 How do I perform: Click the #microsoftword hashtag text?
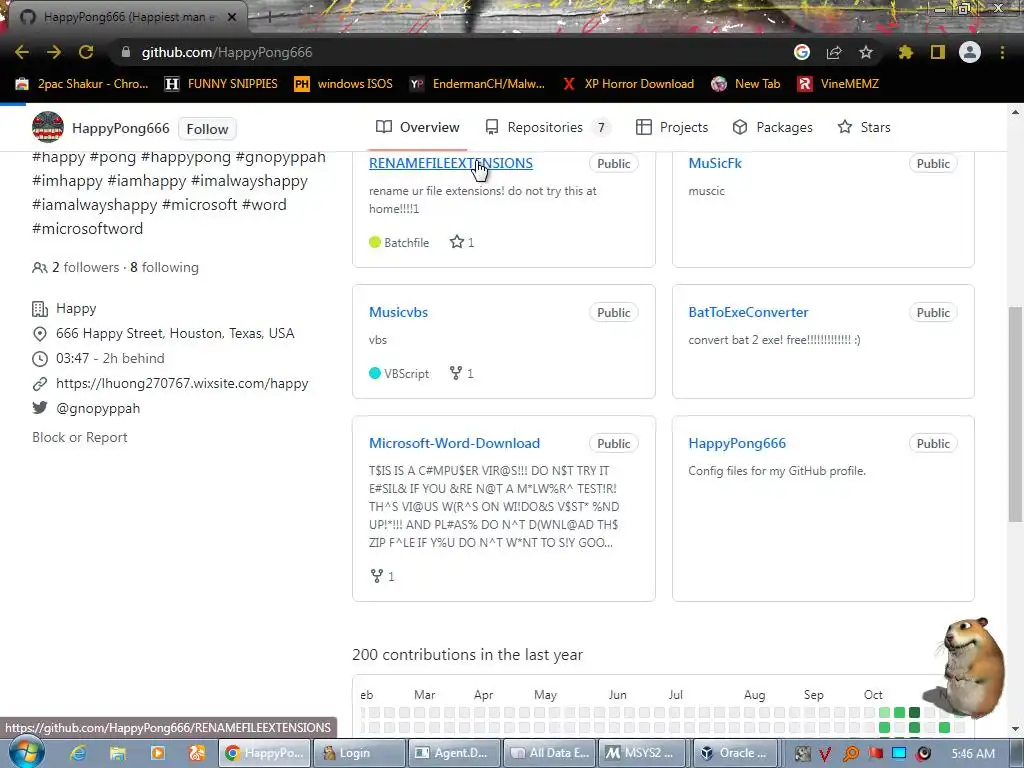(88, 229)
